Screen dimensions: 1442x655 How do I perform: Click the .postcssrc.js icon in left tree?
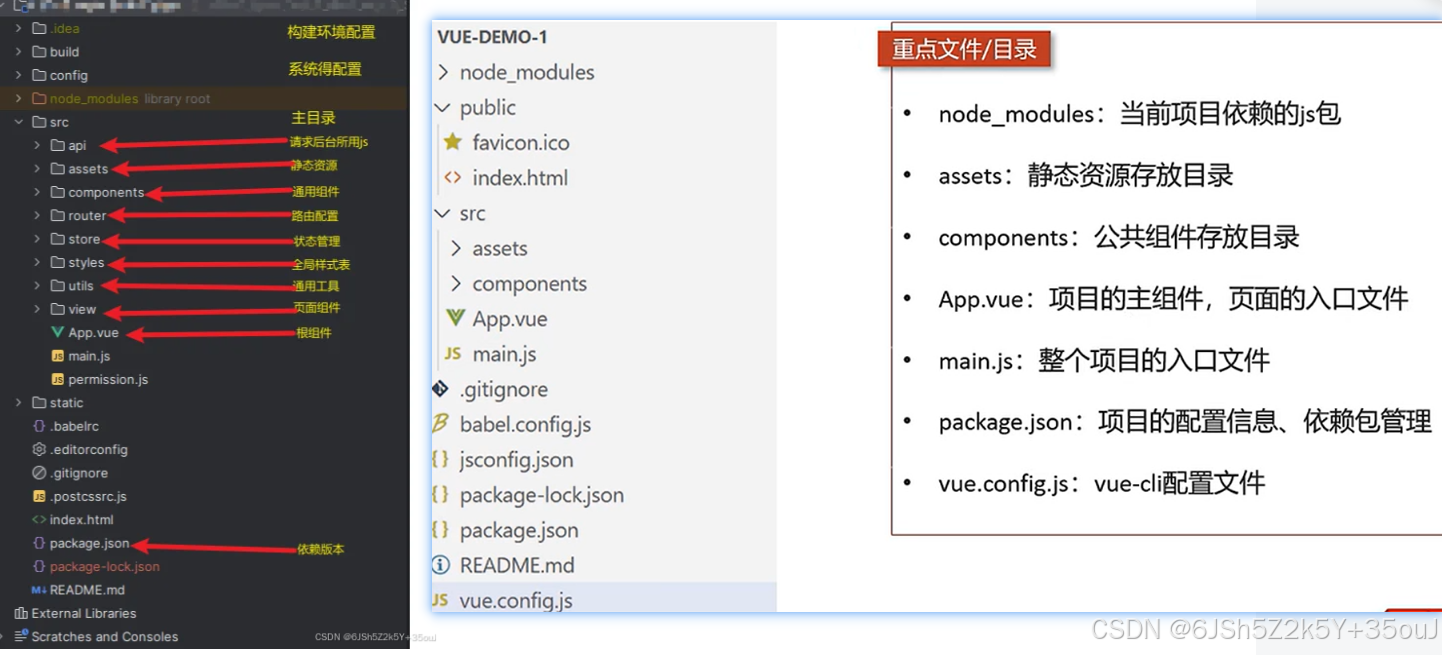[37, 495]
